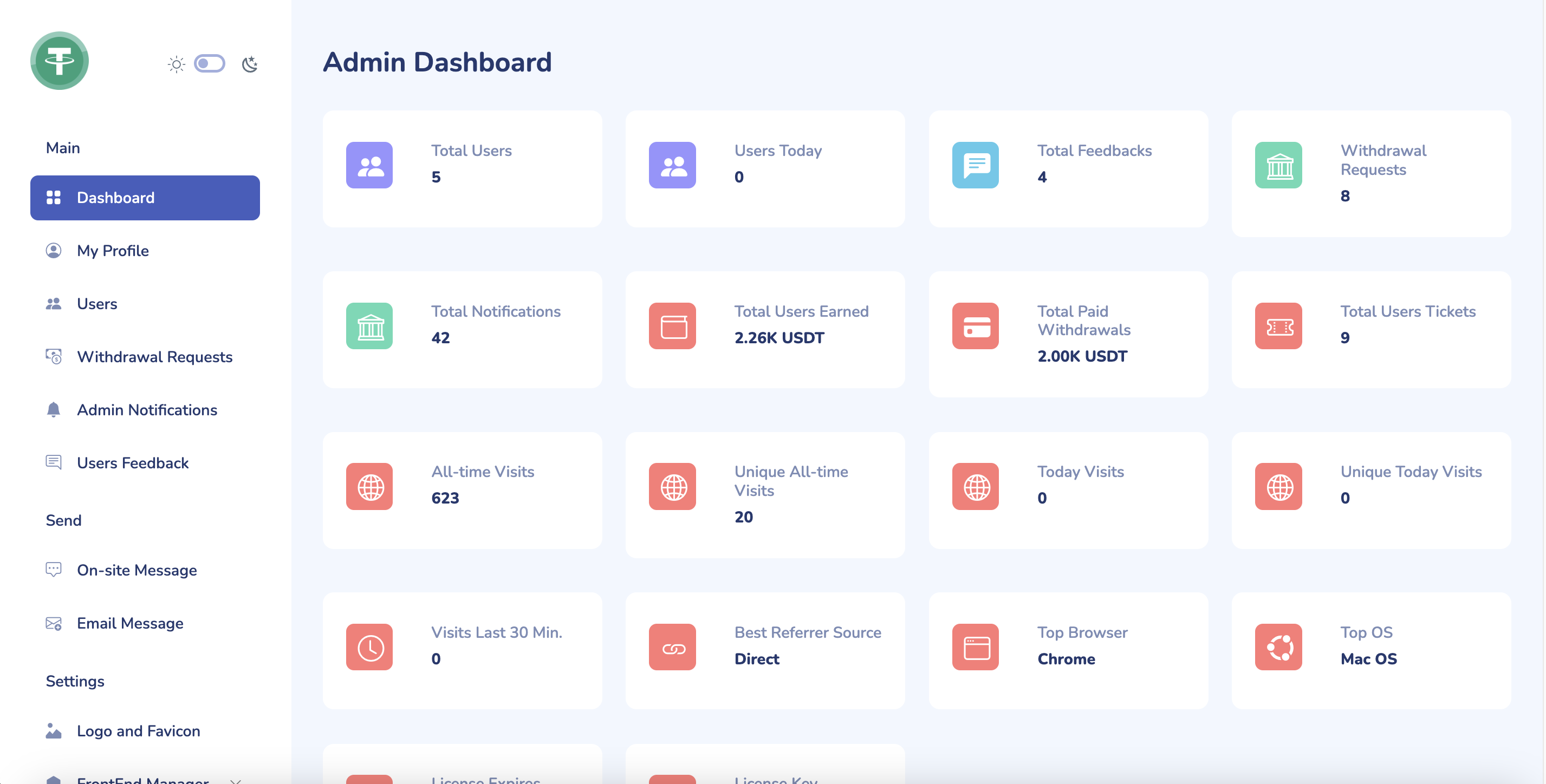Click the 'Settings' sidebar section heading
This screenshot has height=784, width=1546.
[x=74, y=682]
